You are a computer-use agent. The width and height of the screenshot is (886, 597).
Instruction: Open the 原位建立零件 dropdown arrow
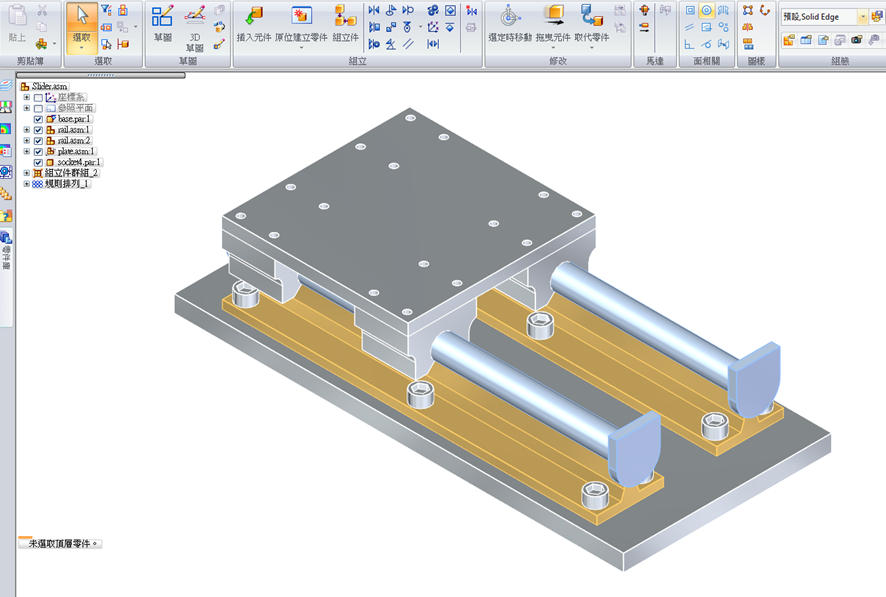point(301,48)
